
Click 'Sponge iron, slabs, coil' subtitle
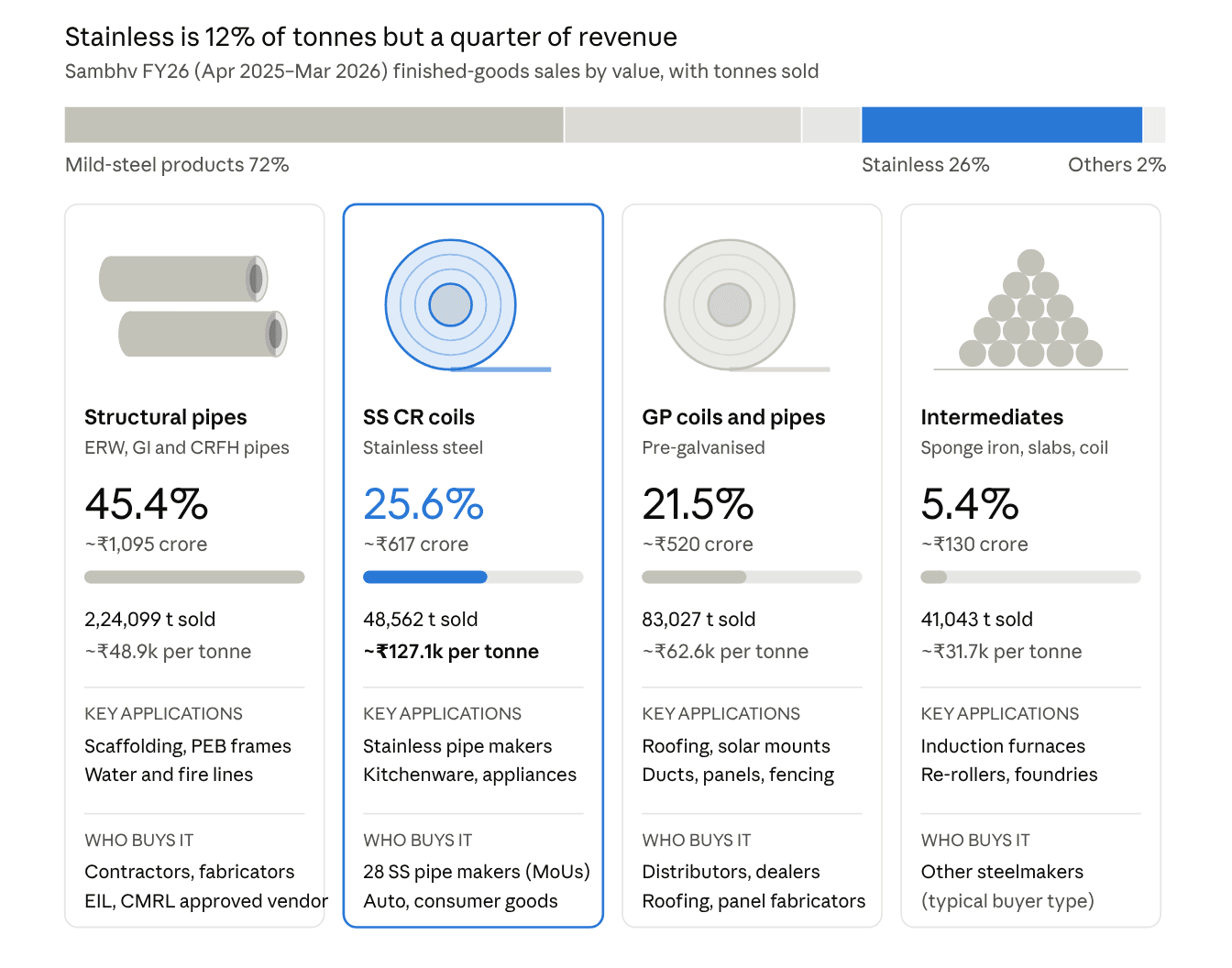1015,448
